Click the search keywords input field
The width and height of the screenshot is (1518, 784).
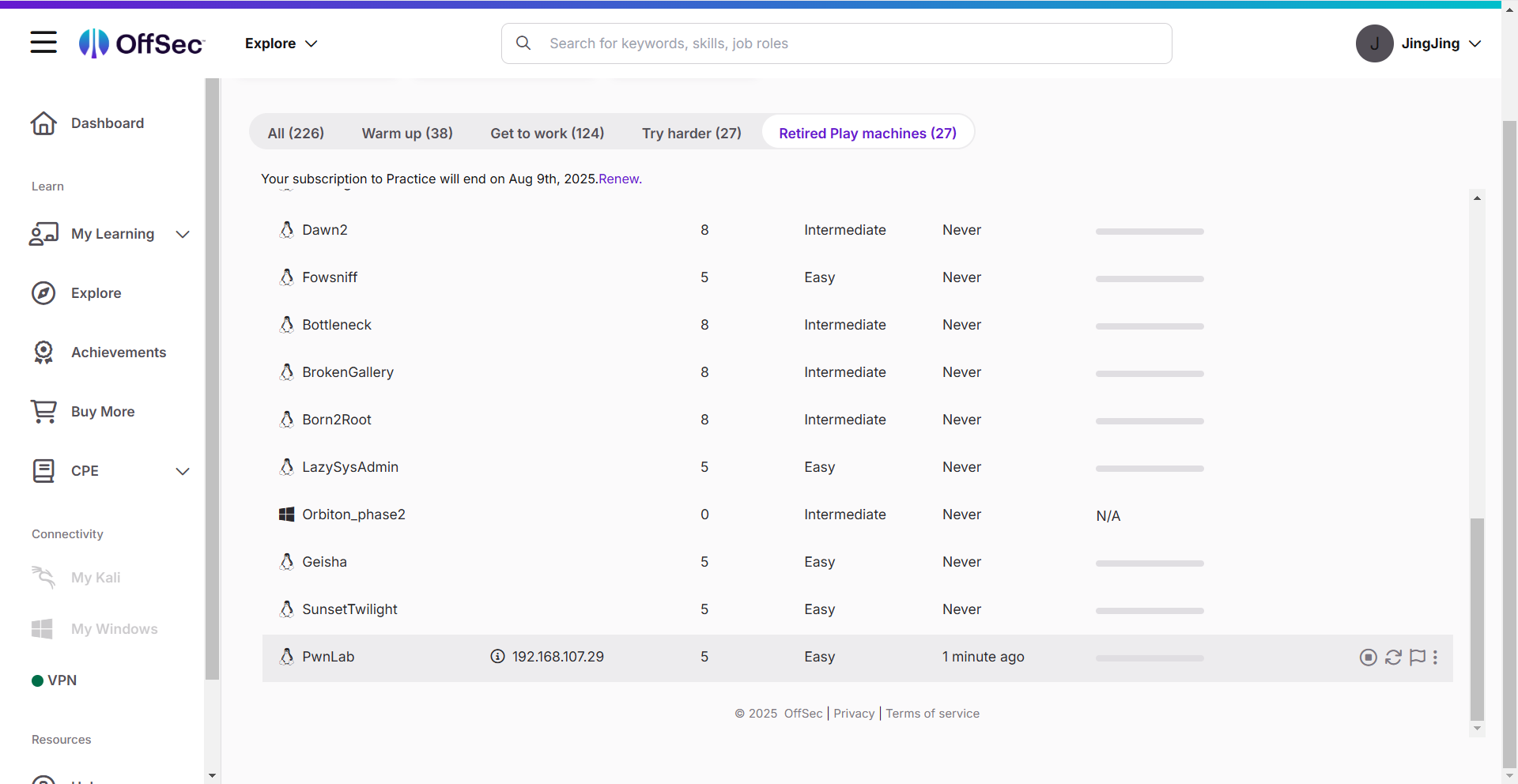point(836,43)
